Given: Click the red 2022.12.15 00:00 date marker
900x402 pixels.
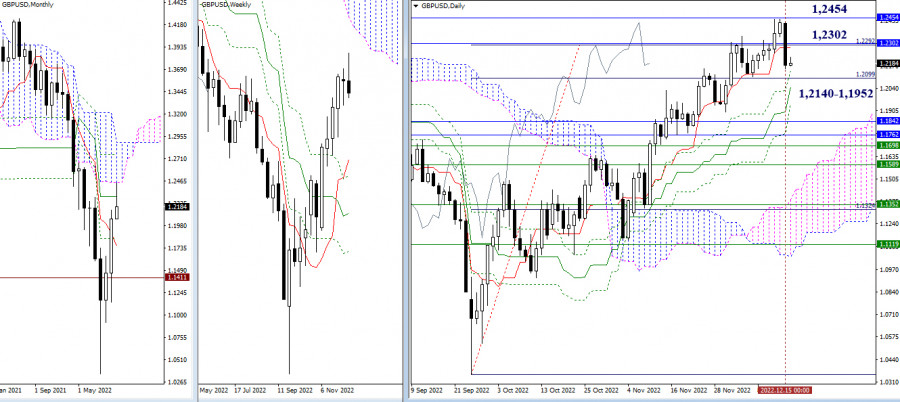Looking at the screenshot, I should [784, 388].
